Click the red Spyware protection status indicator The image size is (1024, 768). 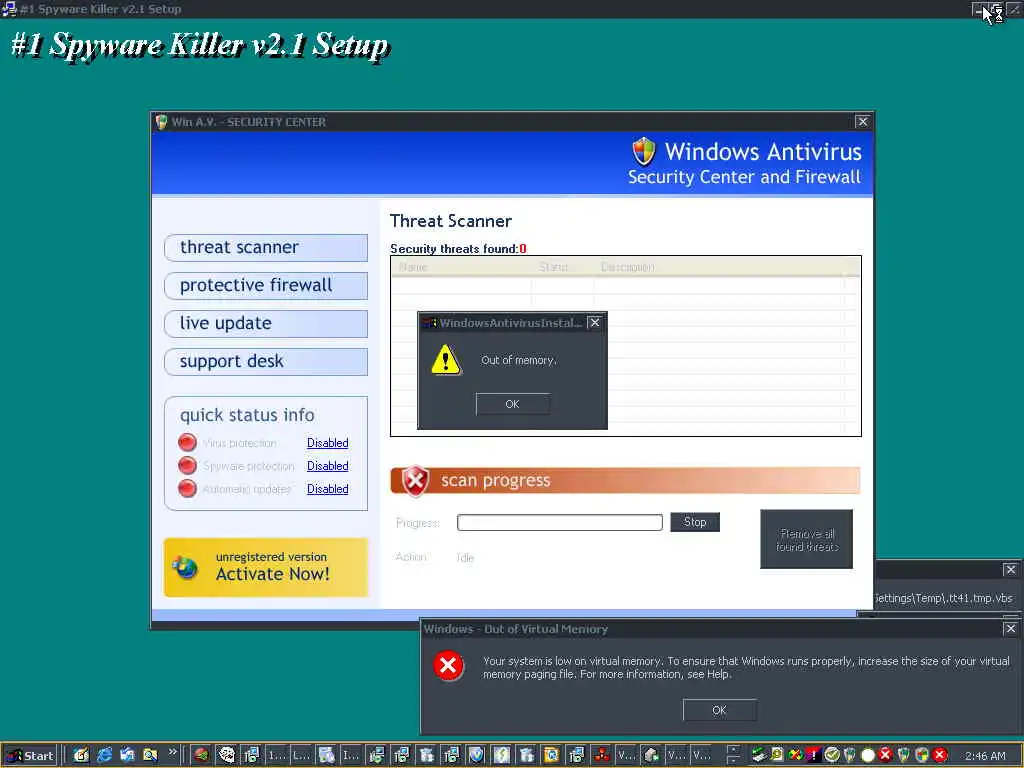click(x=187, y=465)
